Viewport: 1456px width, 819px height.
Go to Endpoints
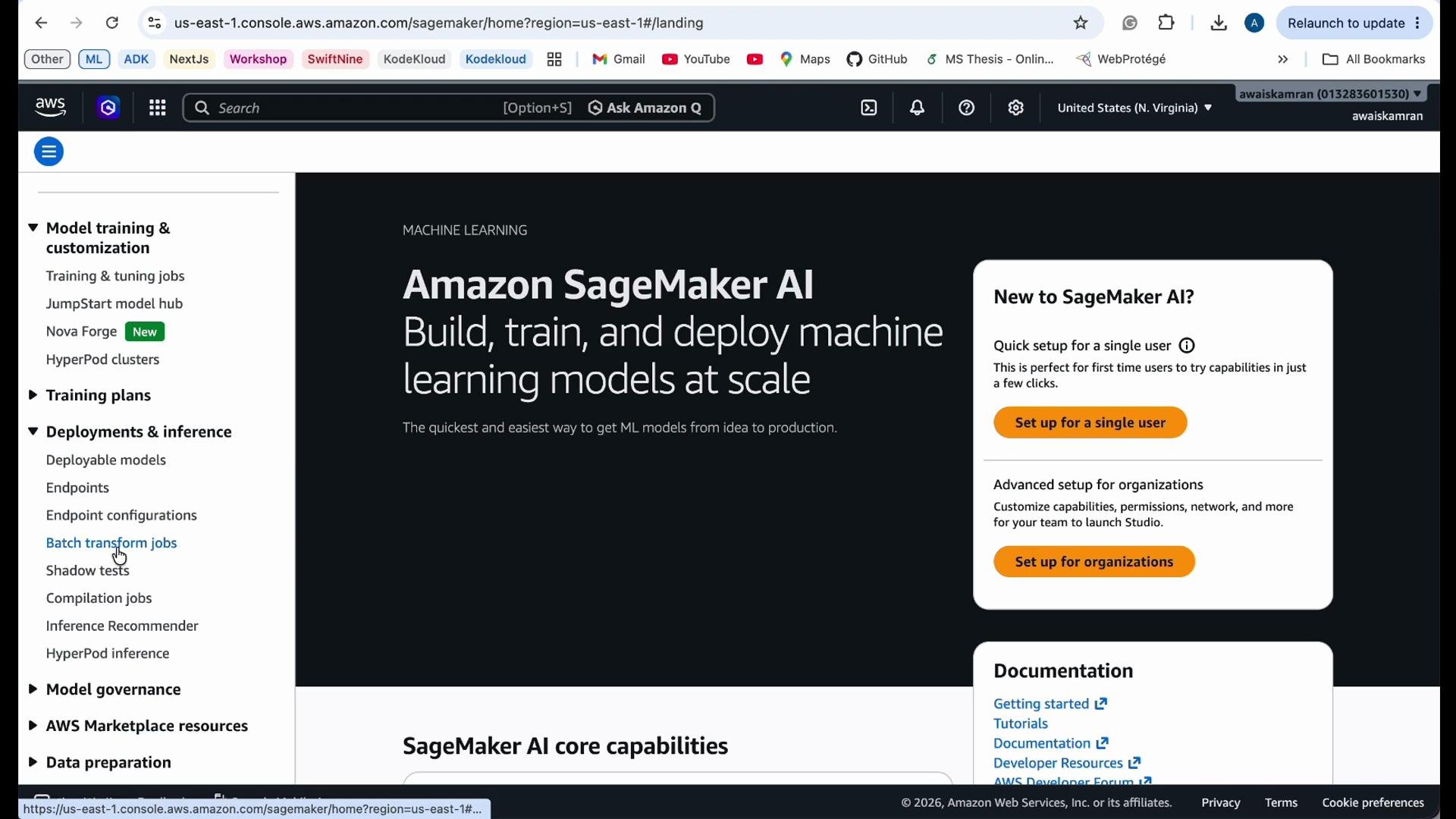pos(78,488)
